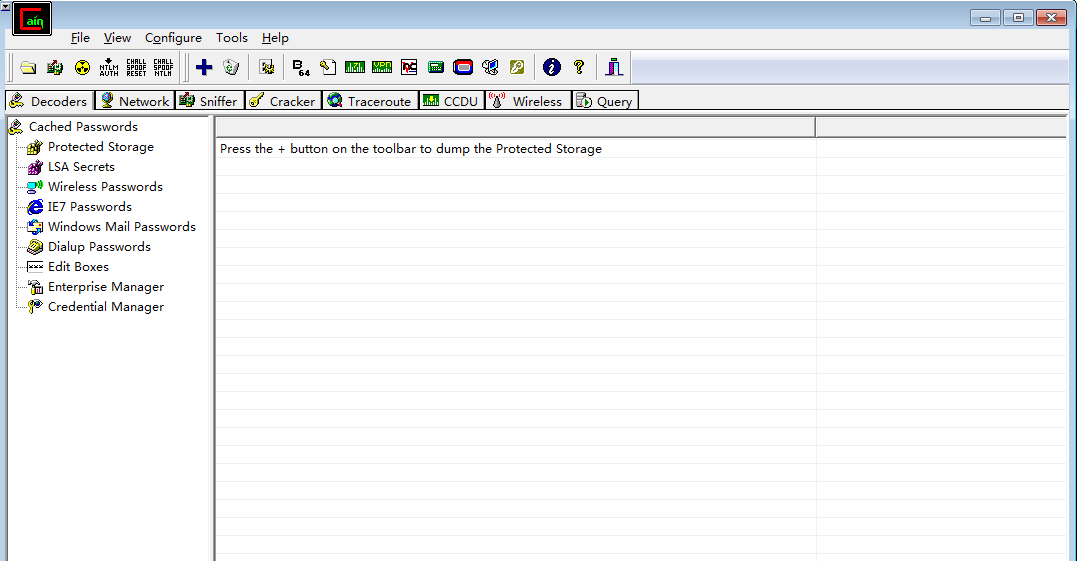Open the VNC password decoder icon
This screenshot has width=1077, height=561.
[409, 67]
